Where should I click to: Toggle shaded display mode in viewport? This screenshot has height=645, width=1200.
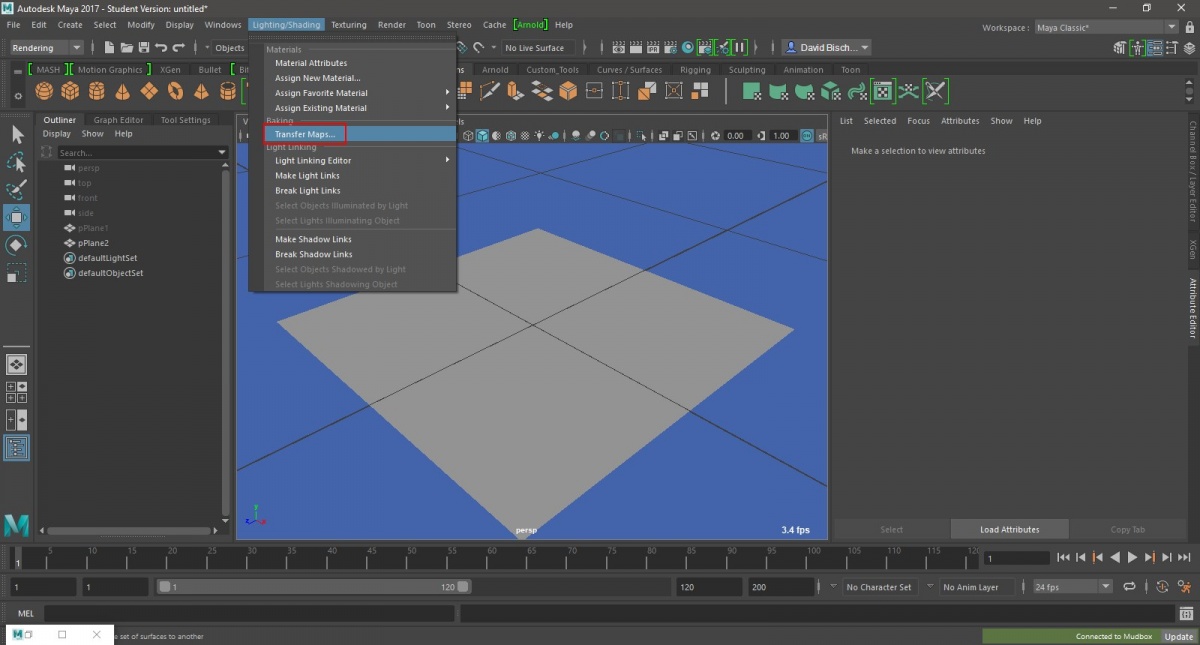482,135
